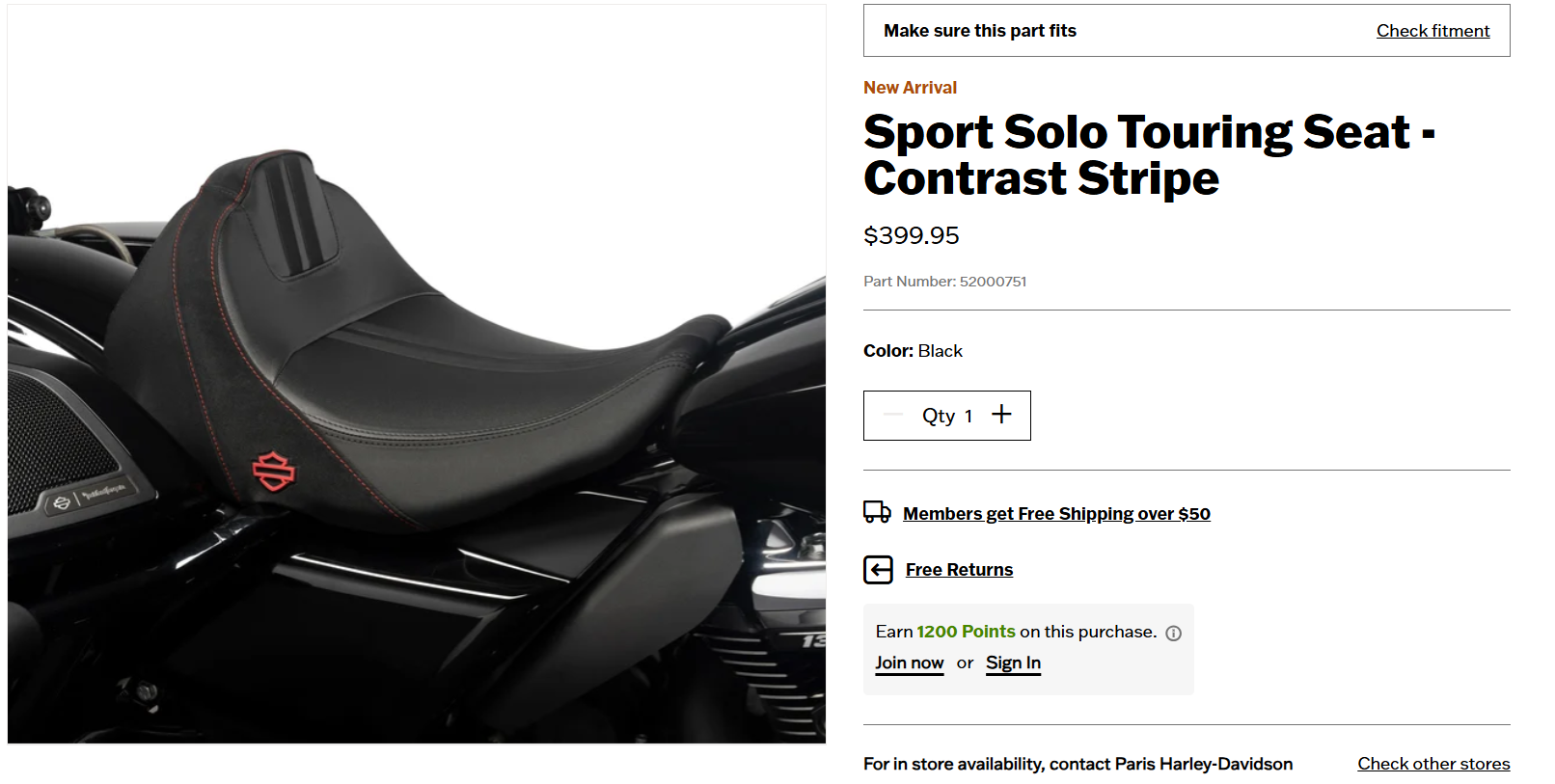Image resolution: width=1555 pixels, height=784 pixels.
Task: Click the part number 52000751
Action: pos(993,282)
